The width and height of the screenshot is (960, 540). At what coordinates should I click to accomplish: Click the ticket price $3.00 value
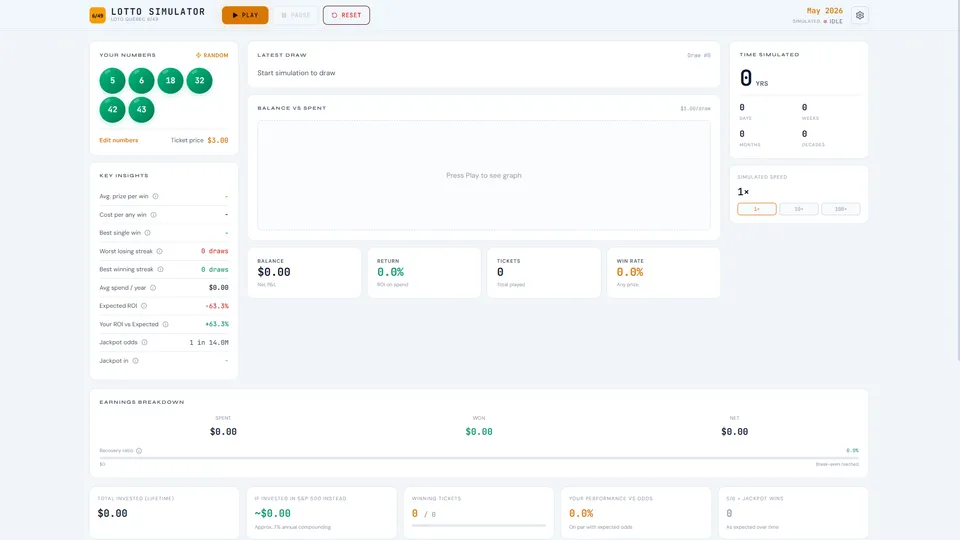tap(218, 140)
